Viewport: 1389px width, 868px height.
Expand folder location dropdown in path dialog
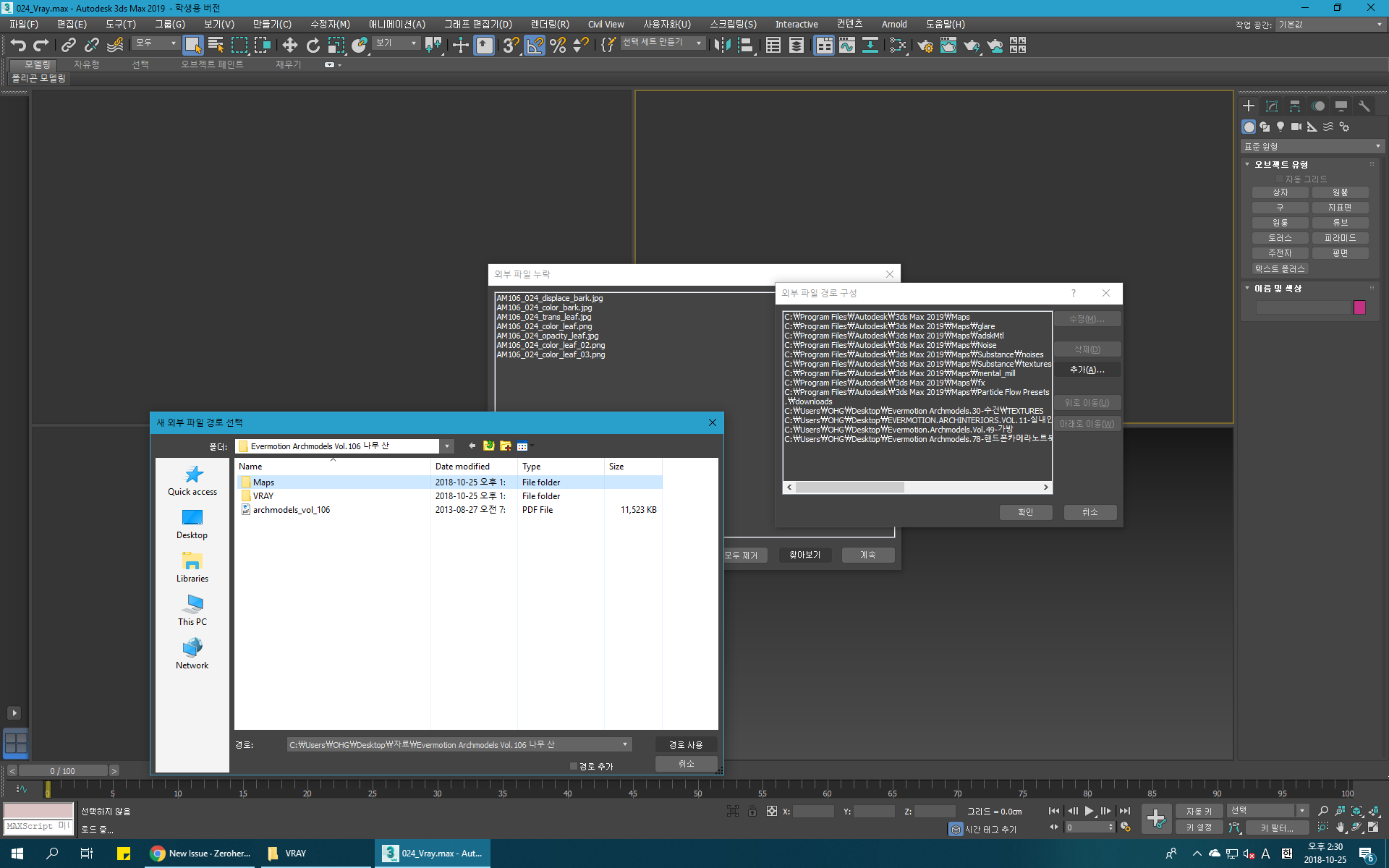coord(447,446)
